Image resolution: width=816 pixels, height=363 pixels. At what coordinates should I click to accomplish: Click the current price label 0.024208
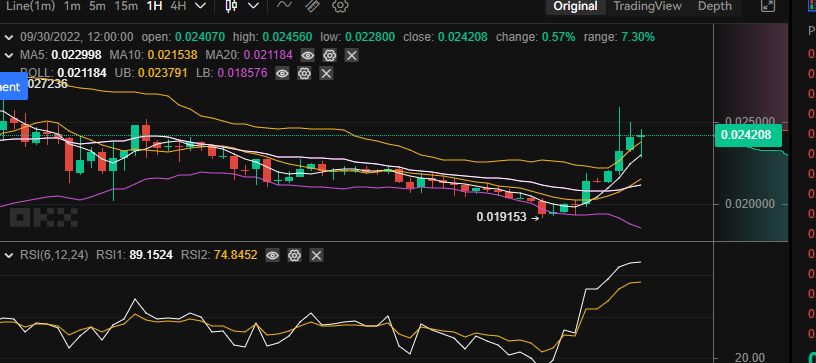point(749,136)
